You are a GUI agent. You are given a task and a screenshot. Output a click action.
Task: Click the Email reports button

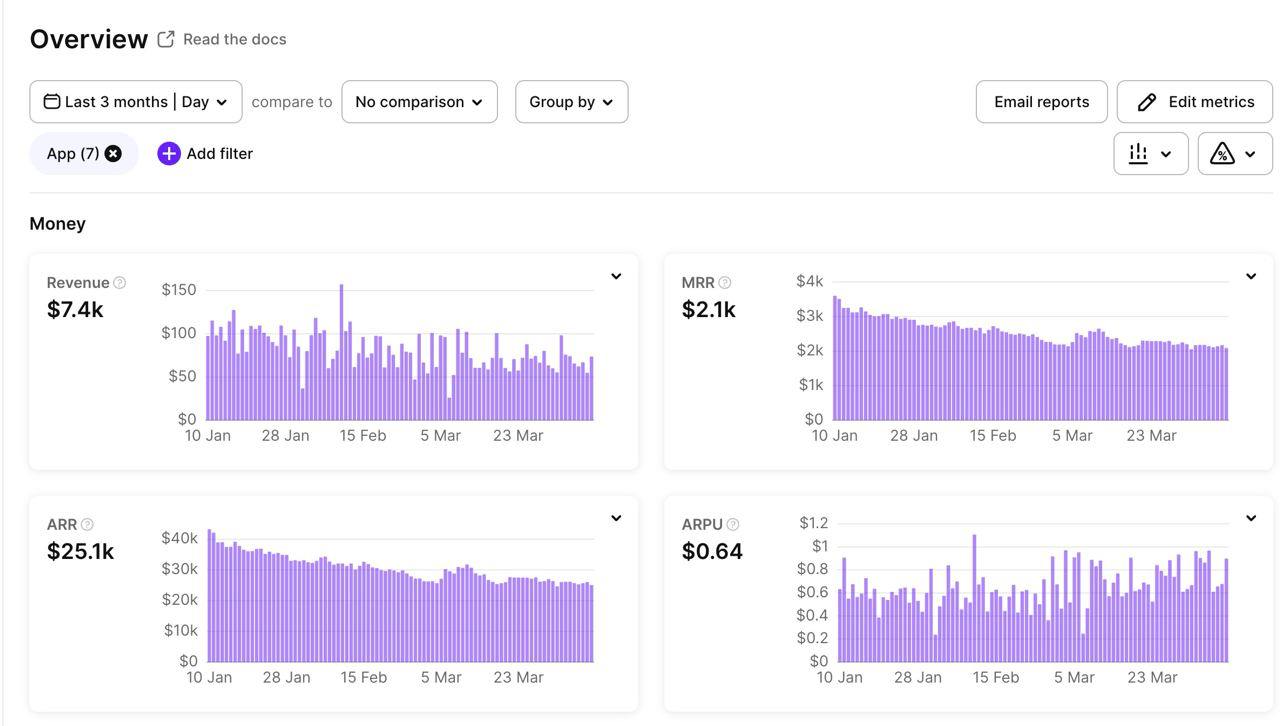[1041, 102]
